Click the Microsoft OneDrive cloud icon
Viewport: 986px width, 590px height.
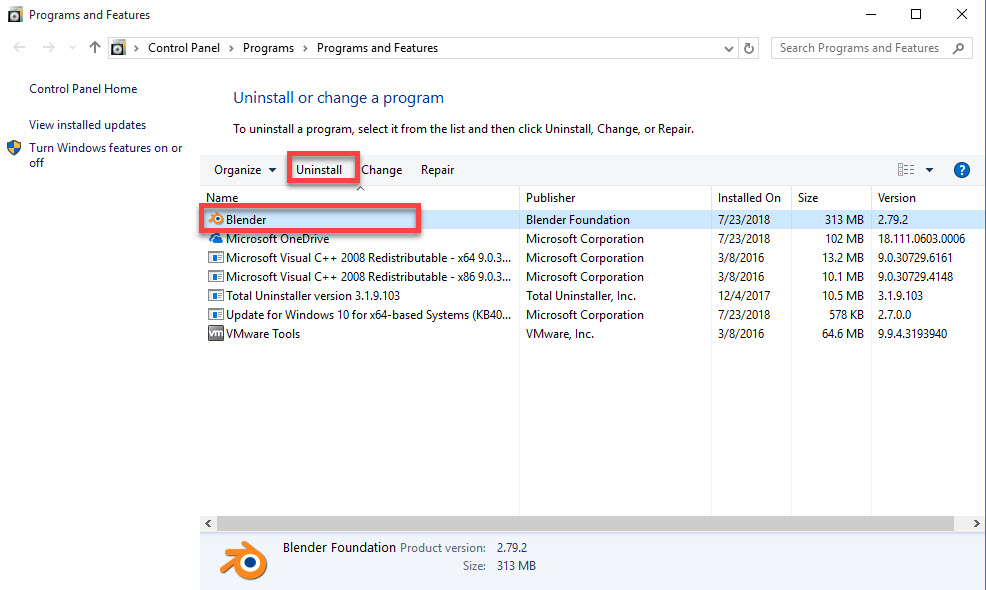point(215,239)
